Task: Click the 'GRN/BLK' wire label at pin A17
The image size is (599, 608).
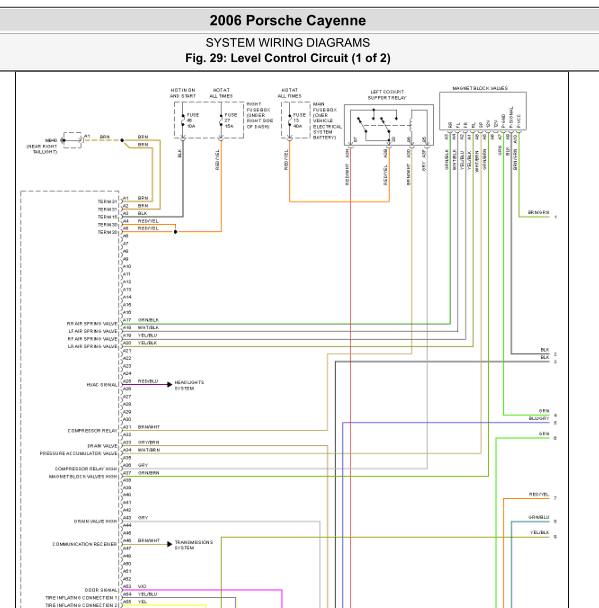Action: click(148, 320)
